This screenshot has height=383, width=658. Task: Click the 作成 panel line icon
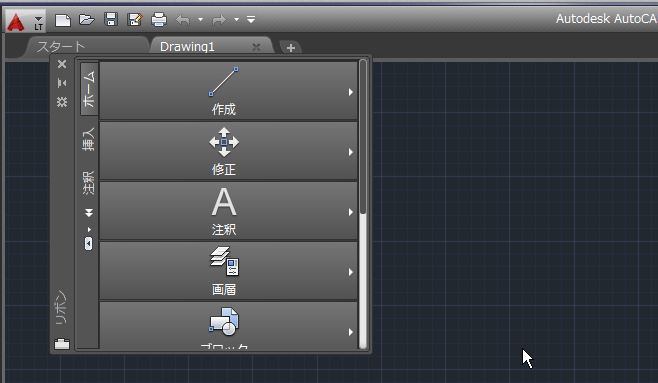[224, 82]
